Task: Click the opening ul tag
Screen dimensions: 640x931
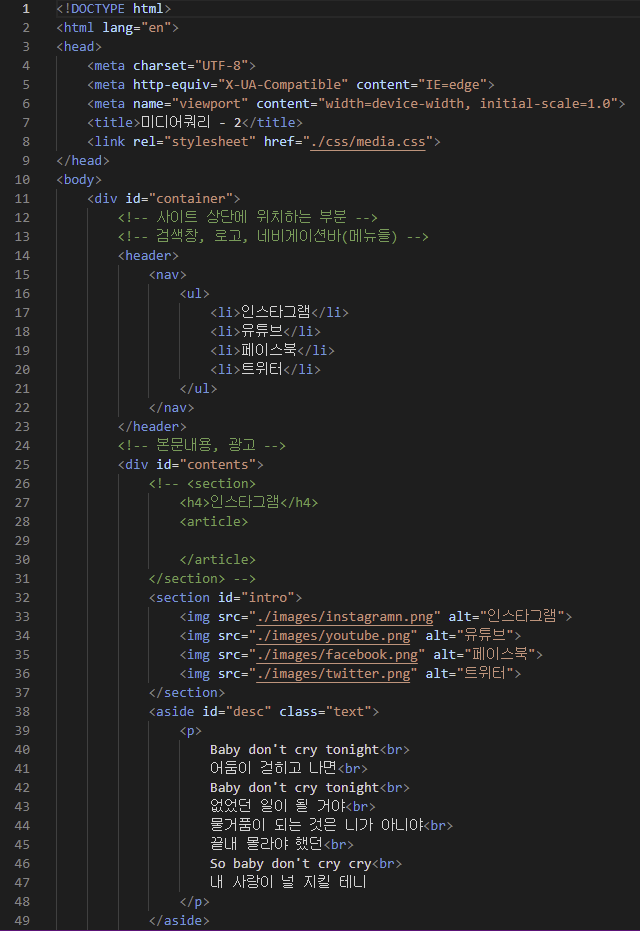Action: [x=194, y=294]
